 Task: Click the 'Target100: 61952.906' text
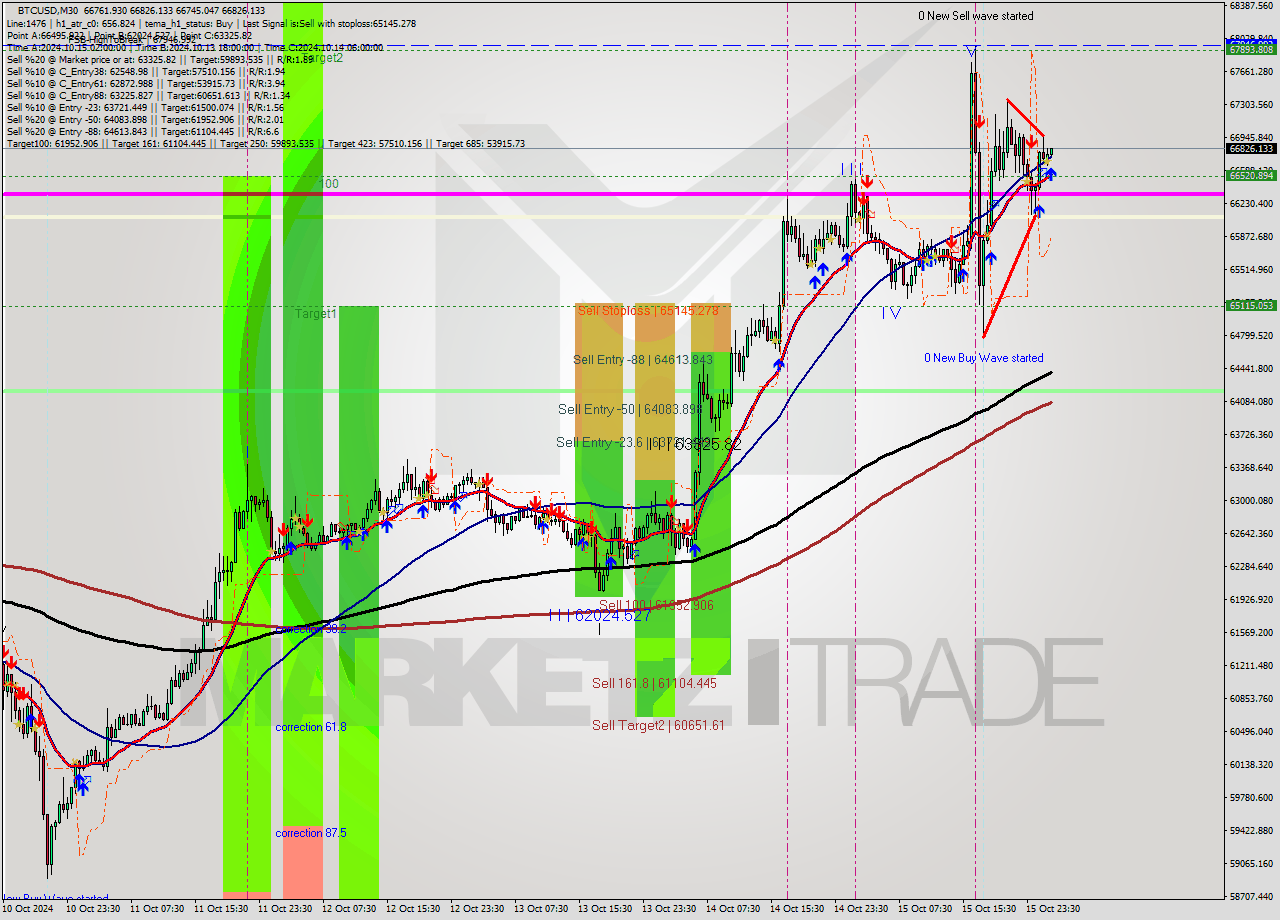pos(52,143)
